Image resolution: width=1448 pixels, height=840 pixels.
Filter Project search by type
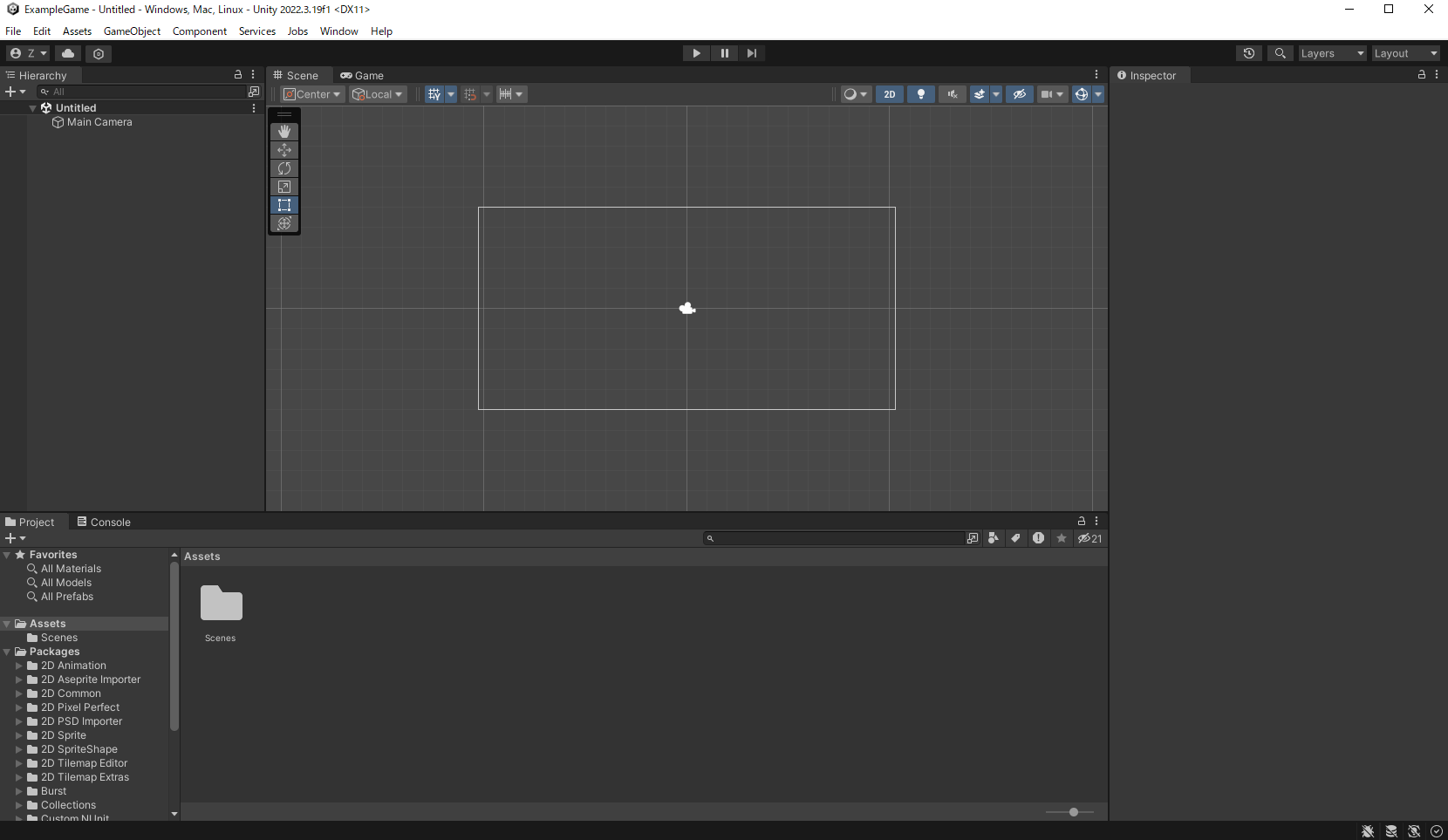pyautogui.click(x=994, y=538)
